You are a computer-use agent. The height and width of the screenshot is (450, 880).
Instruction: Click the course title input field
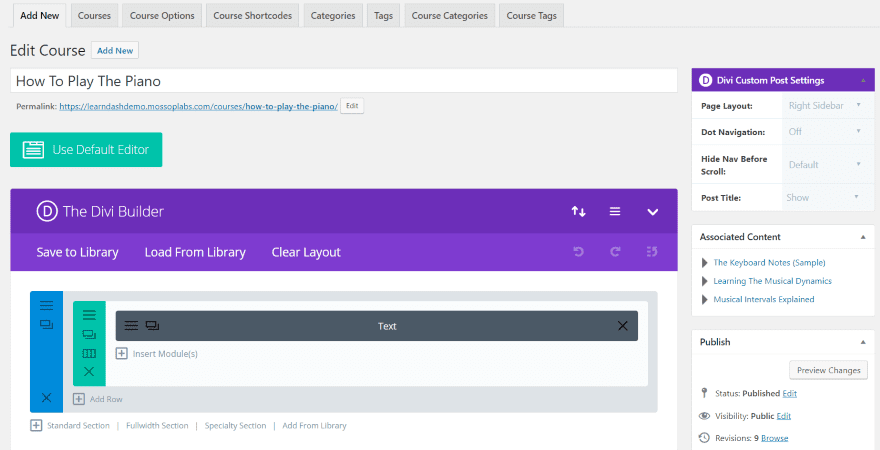click(344, 81)
